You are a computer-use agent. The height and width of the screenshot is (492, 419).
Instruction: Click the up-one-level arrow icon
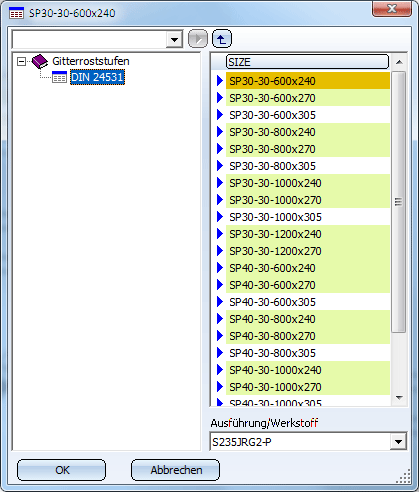pos(222,39)
